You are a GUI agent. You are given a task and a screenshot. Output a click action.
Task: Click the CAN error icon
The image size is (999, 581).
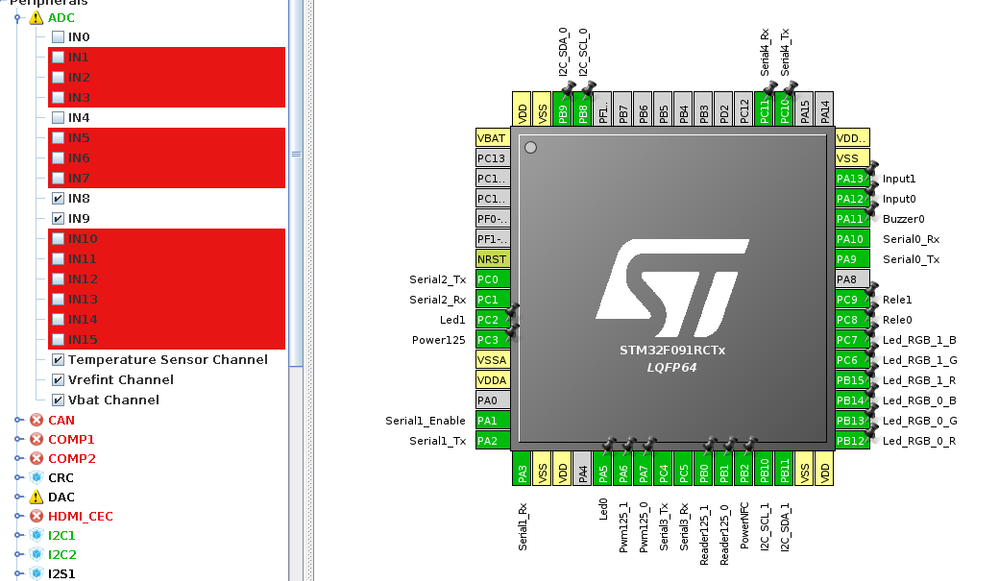click(x=36, y=420)
